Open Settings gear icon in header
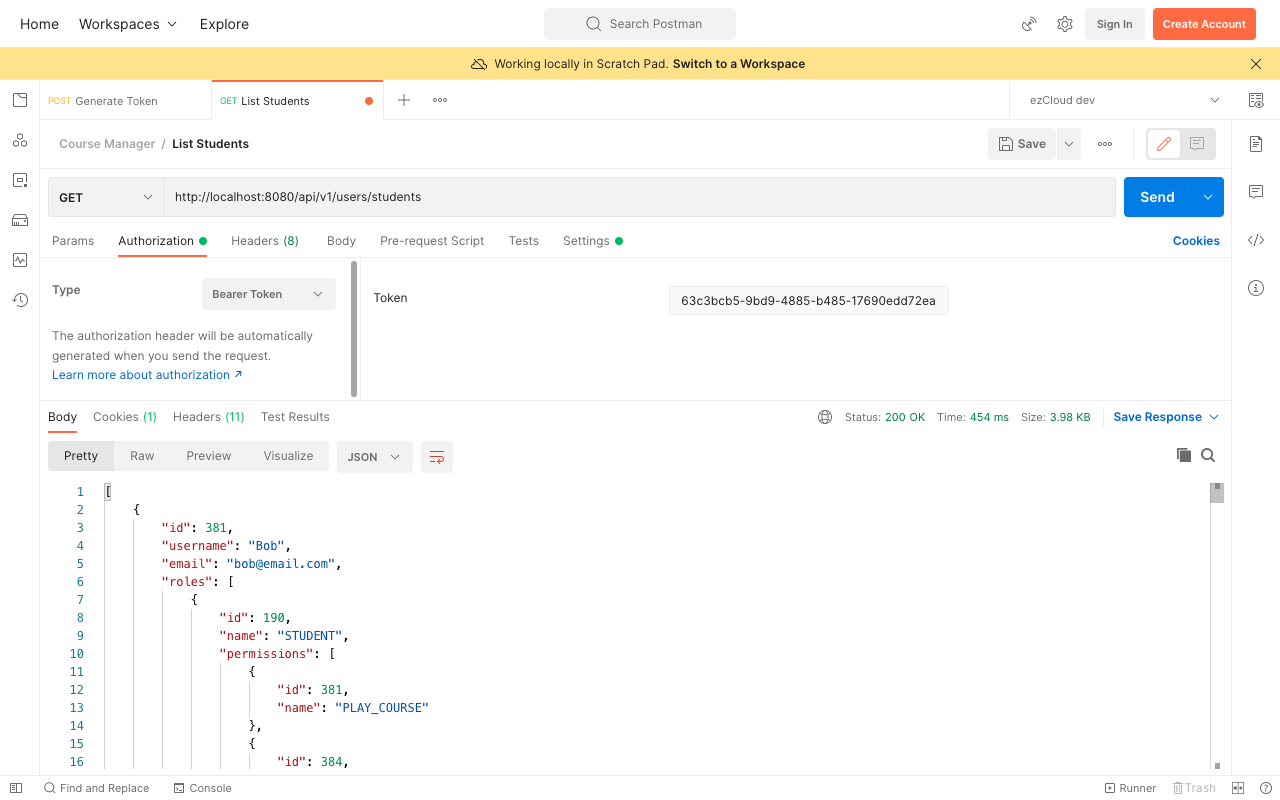The image size is (1280, 800). tap(1065, 24)
